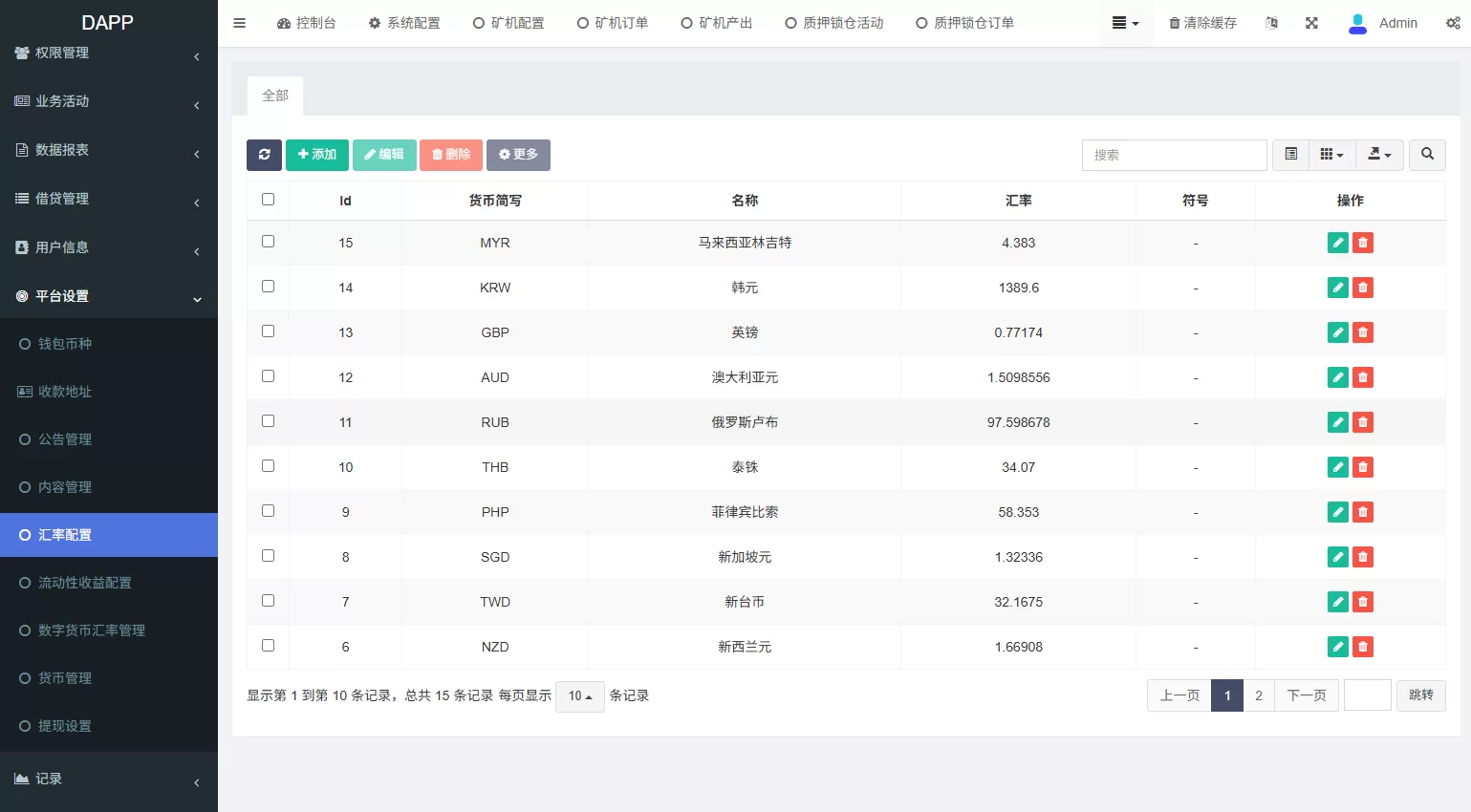This screenshot has height=812, width=1471.
Task: Check the checkbox beside the GBP row
Action: click(268, 331)
